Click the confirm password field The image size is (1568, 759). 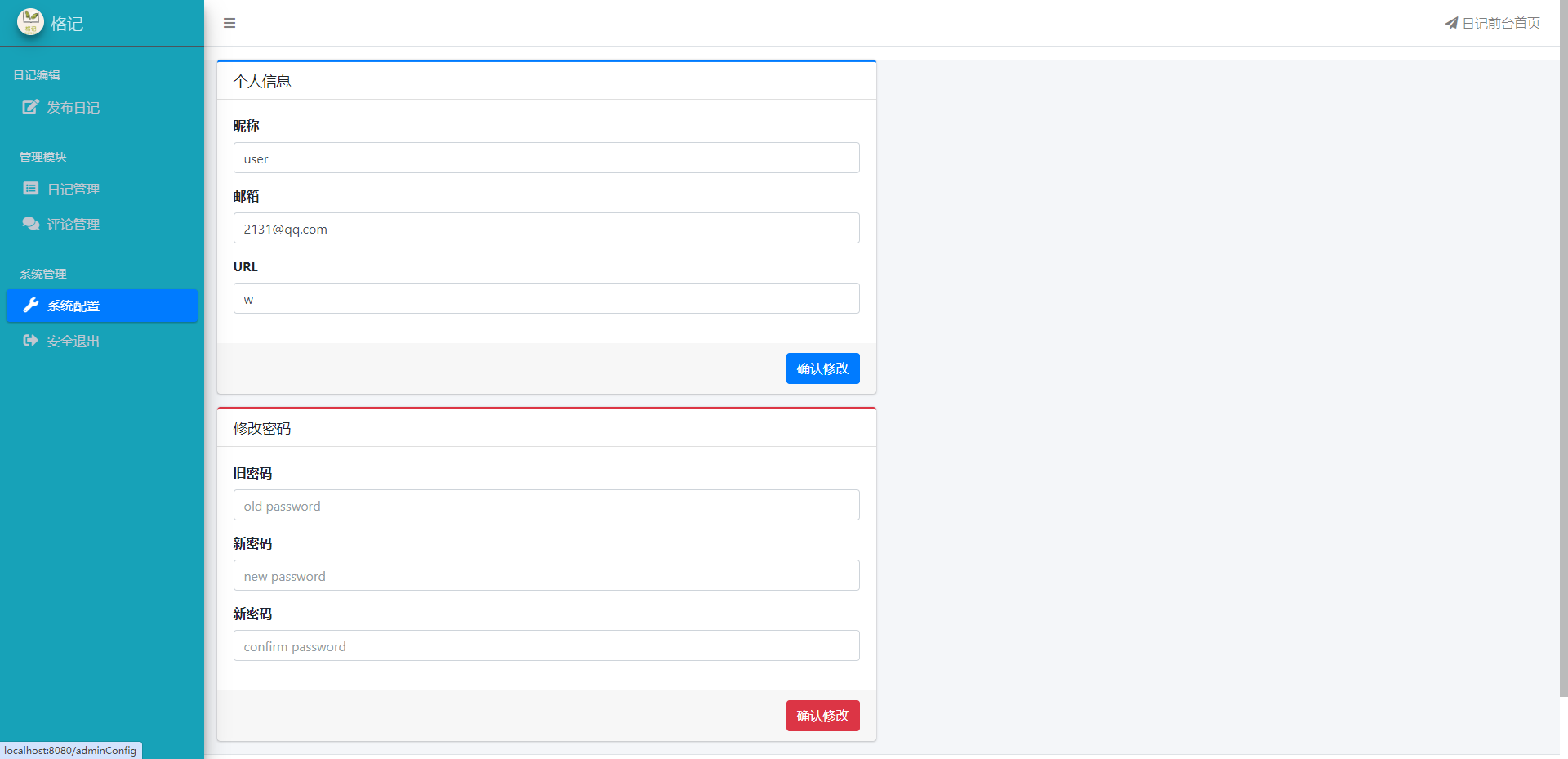click(x=546, y=645)
